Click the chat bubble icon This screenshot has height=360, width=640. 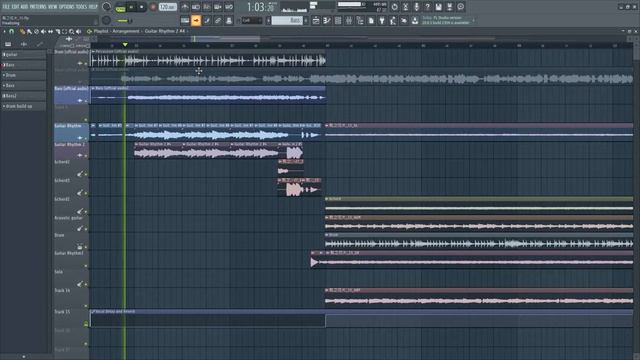[460, 7]
